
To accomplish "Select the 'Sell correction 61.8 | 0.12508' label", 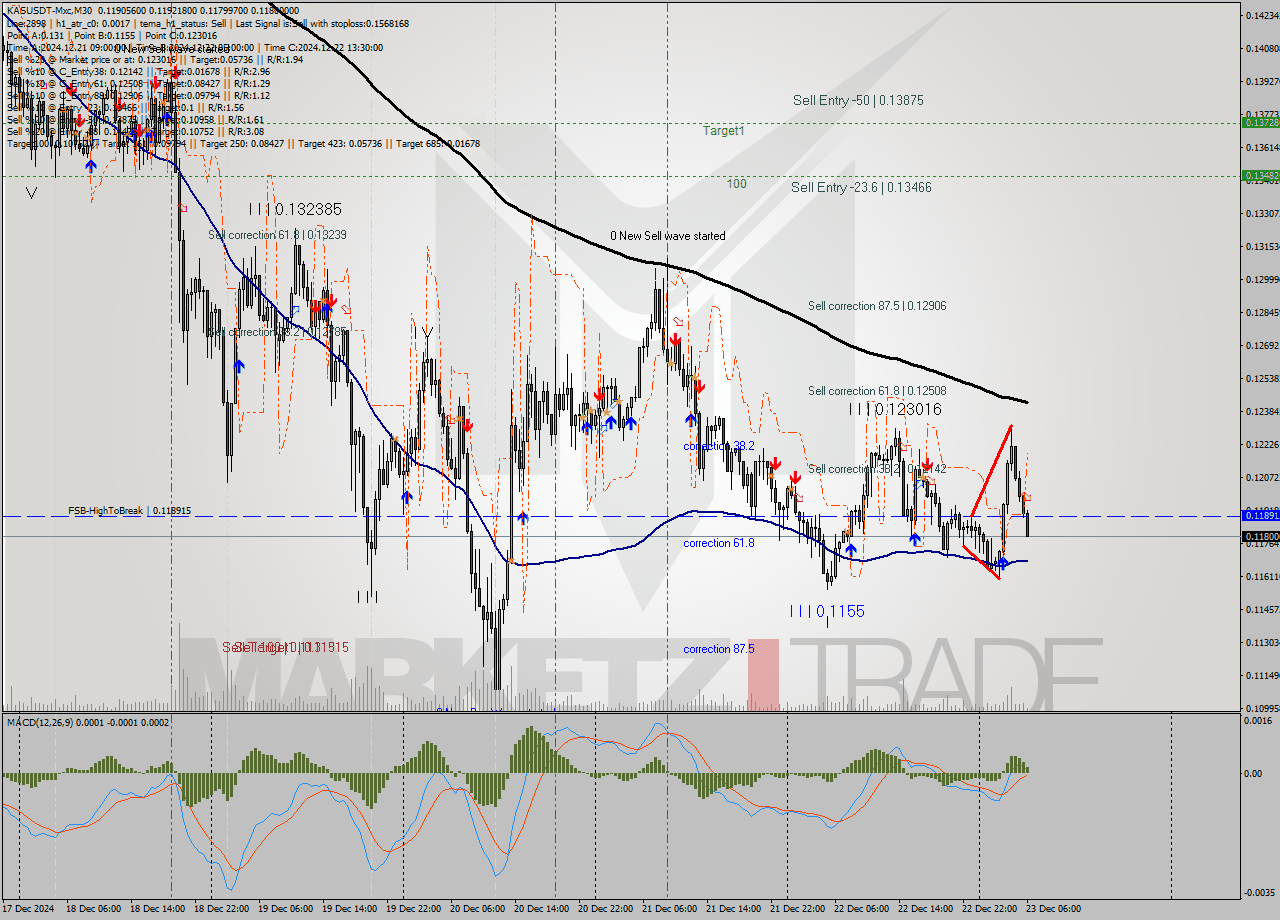I will pos(877,391).
